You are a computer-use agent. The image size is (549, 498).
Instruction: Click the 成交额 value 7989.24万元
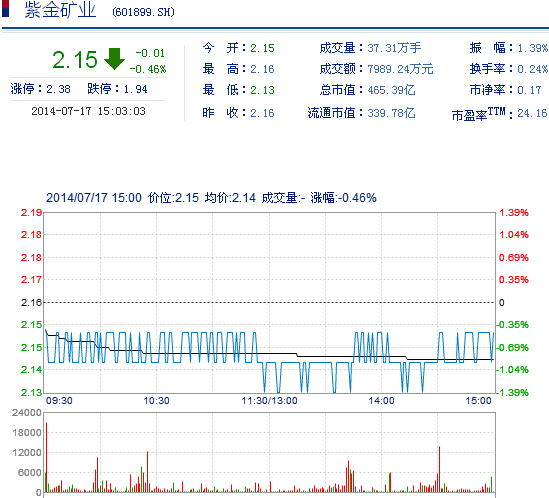(x=400, y=69)
